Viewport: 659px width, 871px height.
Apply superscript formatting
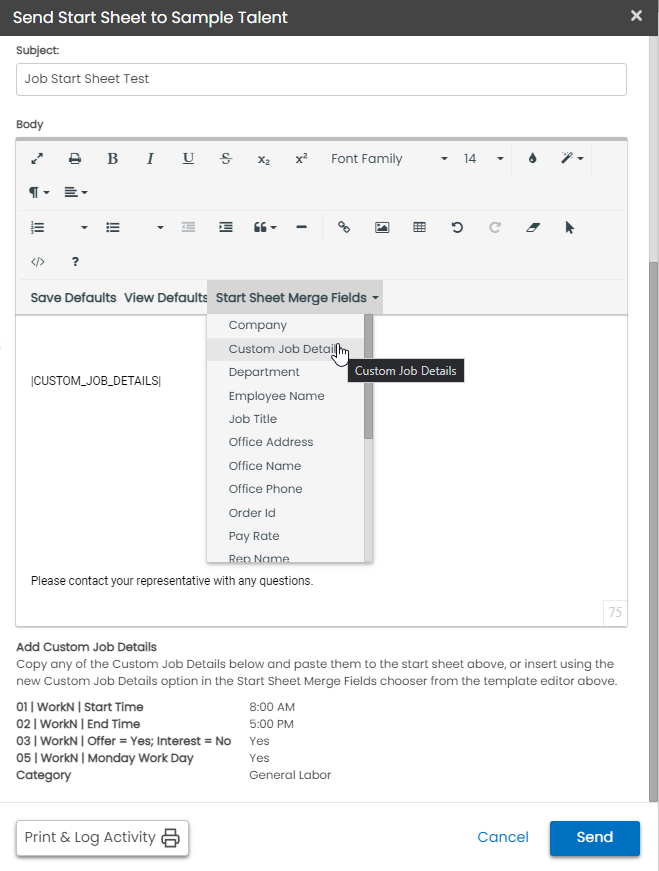(x=301, y=159)
